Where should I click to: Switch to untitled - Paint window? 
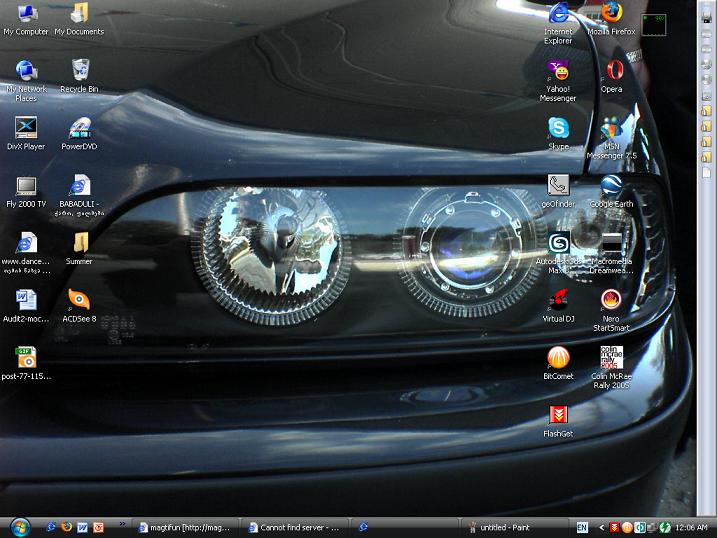tap(513, 527)
